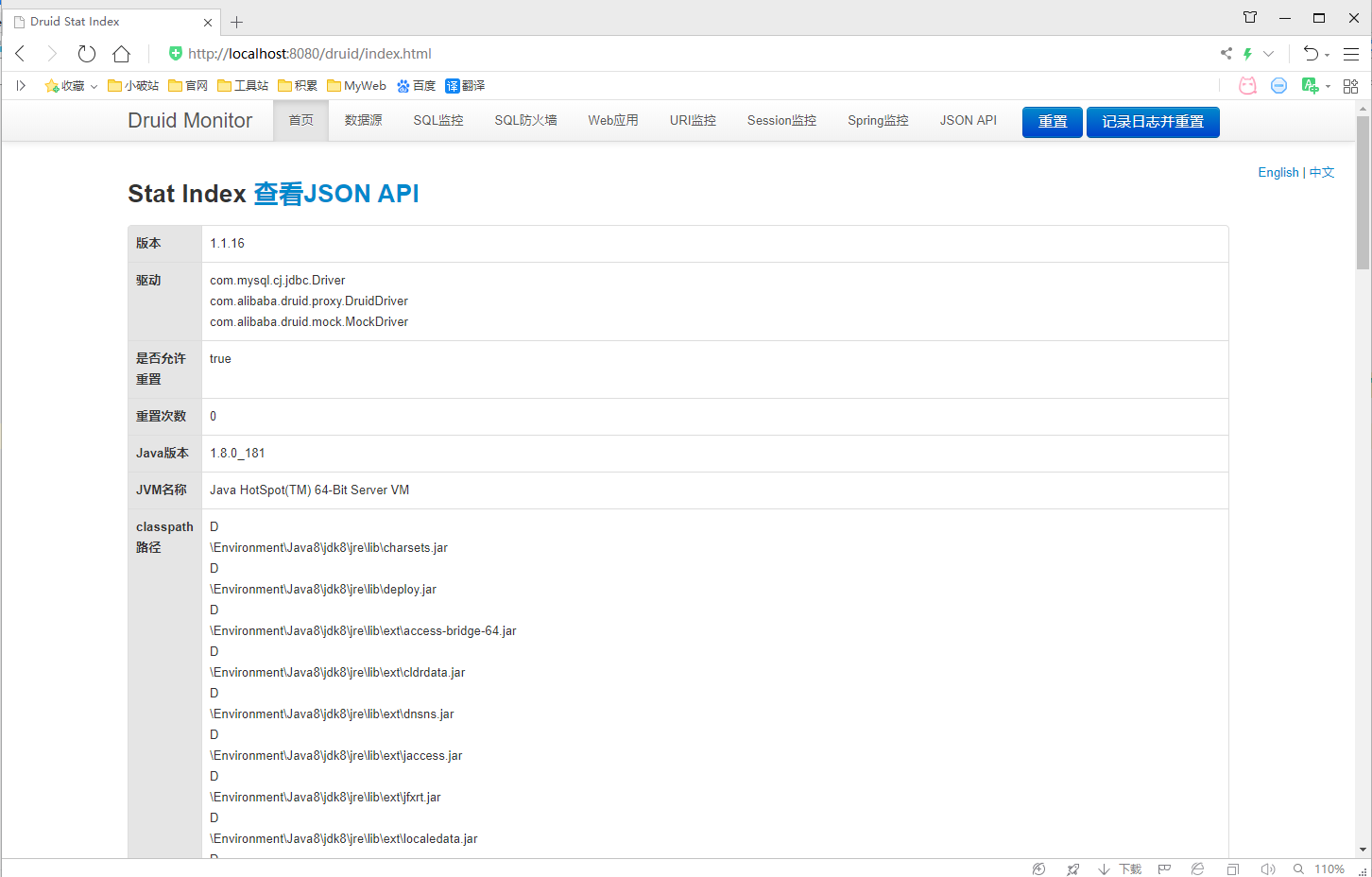Open the browser home page icon
Image resolution: width=1372 pixels, height=877 pixels.
[121, 54]
